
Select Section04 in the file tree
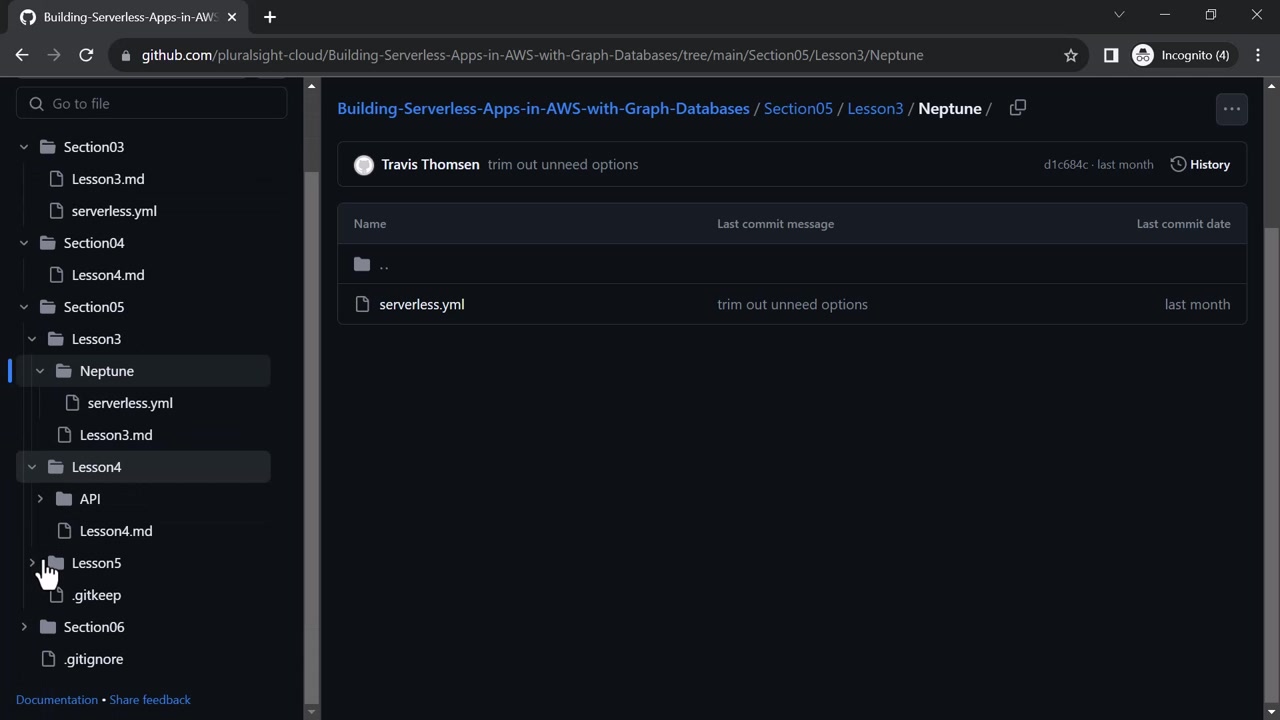pos(94,243)
